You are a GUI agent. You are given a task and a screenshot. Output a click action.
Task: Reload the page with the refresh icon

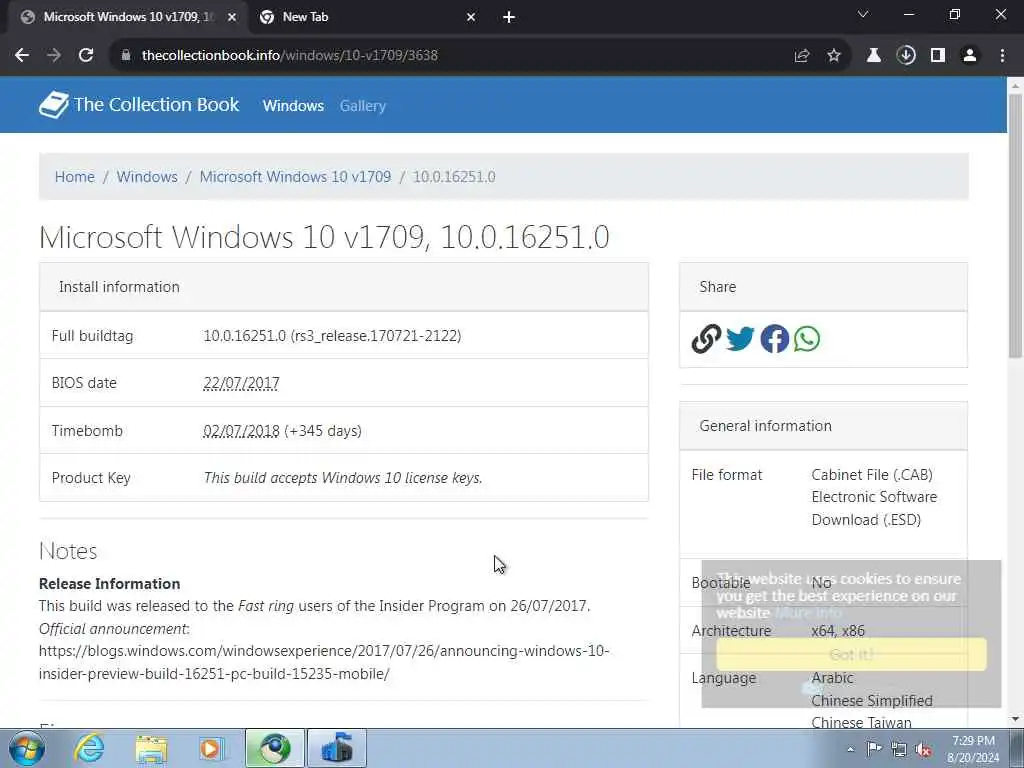[86, 56]
